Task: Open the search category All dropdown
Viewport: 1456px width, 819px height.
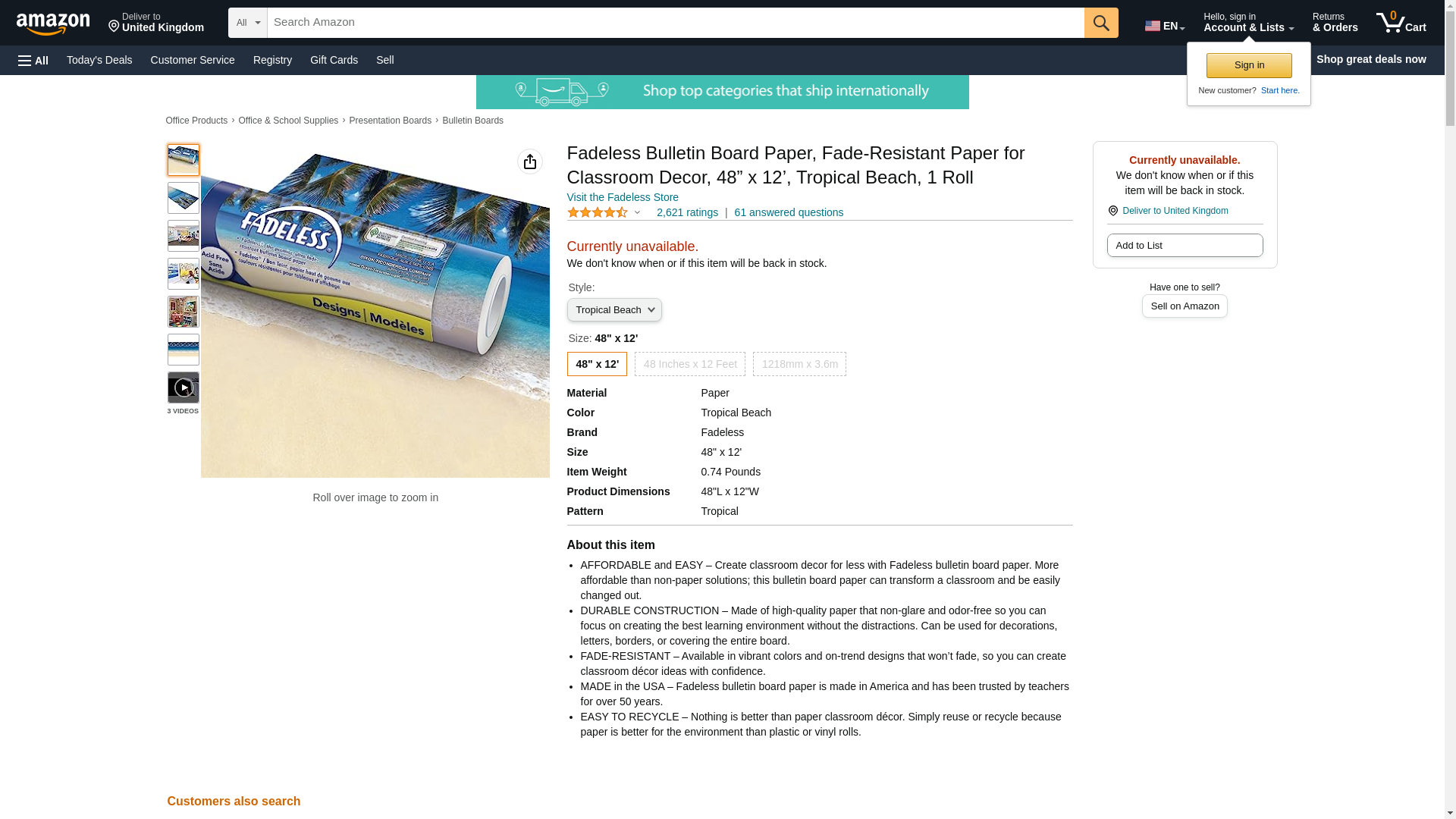Action: [x=248, y=23]
